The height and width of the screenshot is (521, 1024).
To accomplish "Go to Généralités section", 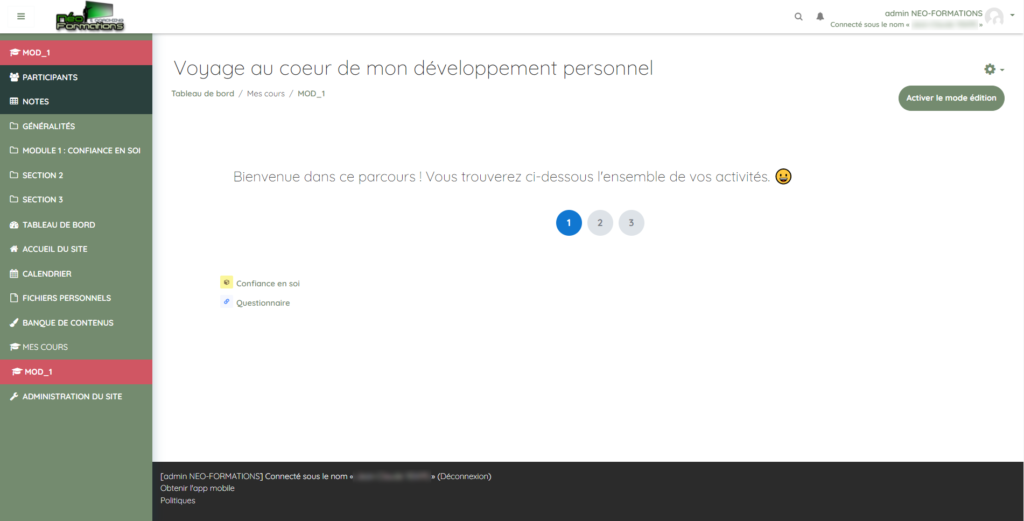I will (76, 126).
